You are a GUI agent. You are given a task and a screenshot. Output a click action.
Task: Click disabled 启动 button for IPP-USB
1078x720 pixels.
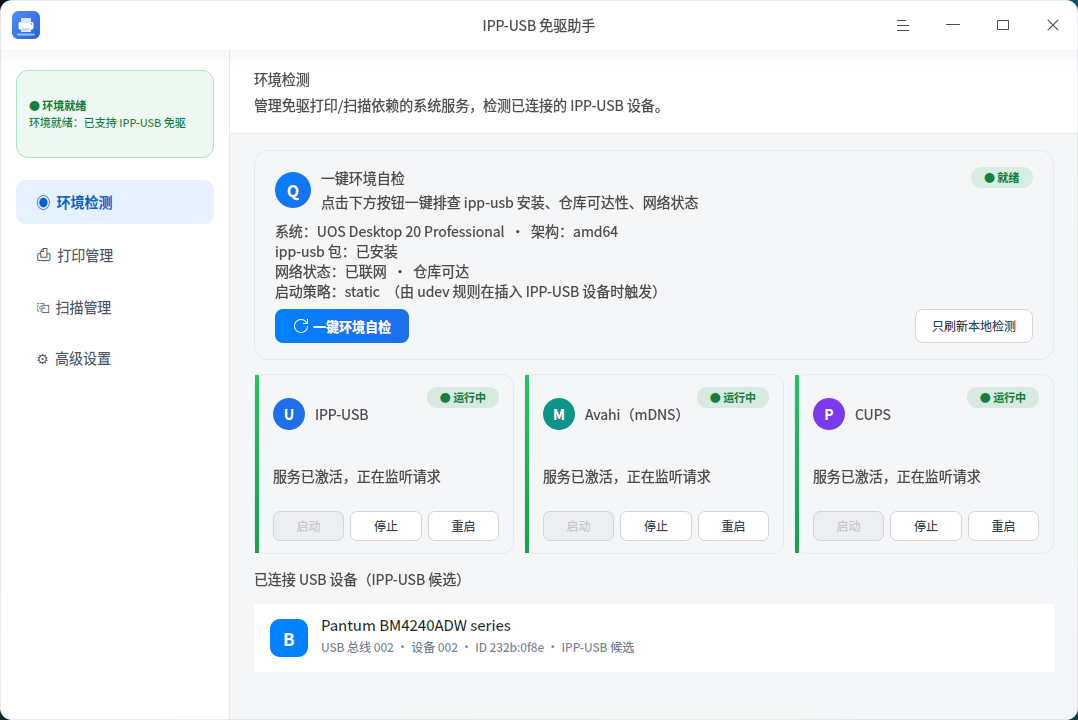coord(308,526)
